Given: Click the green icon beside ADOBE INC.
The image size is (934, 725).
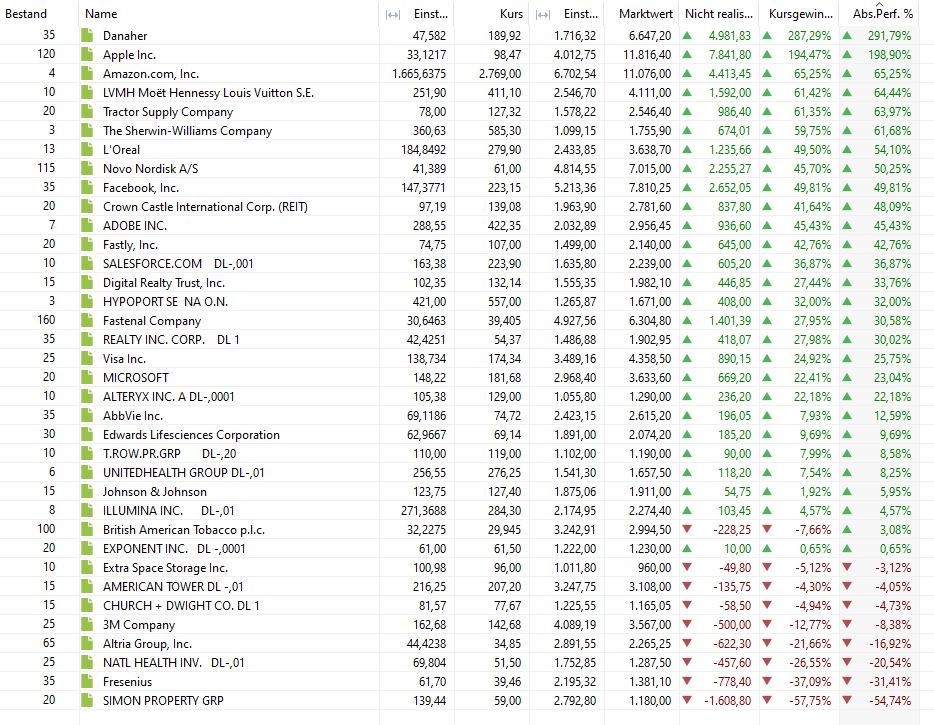Looking at the screenshot, I should [87, 226].
